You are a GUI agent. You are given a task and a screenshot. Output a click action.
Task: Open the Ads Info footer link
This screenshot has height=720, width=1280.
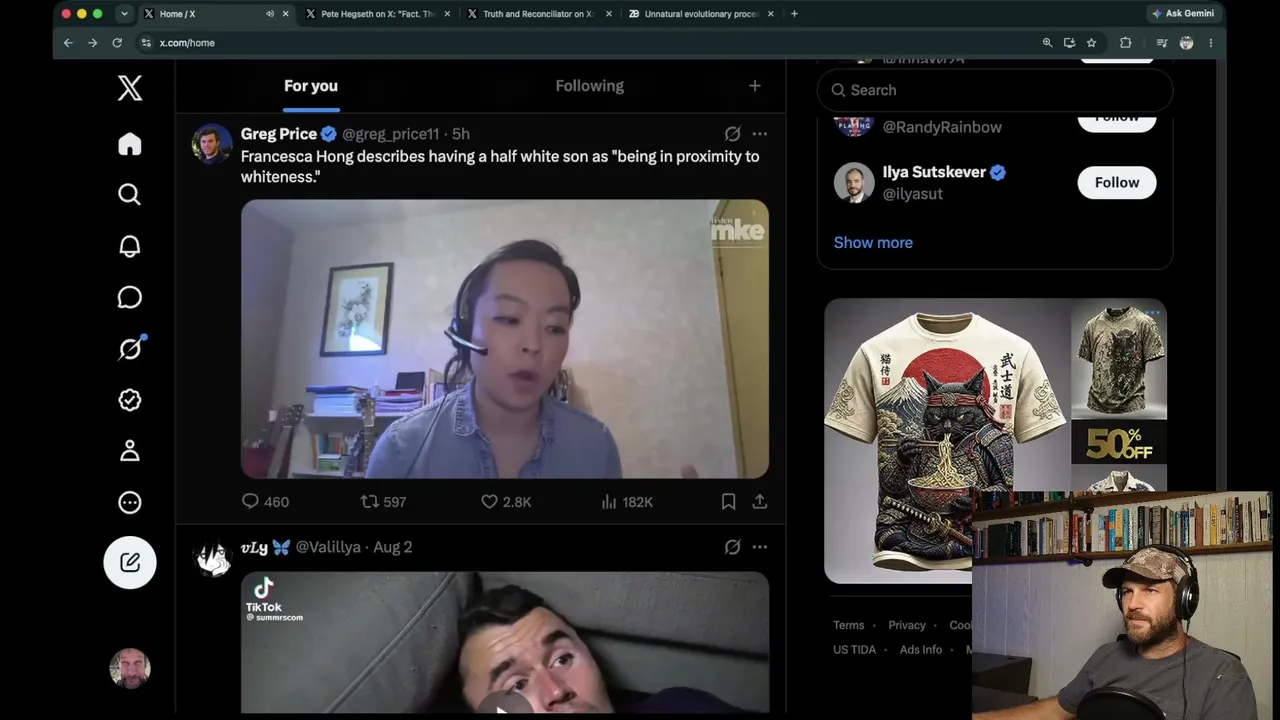920,650
